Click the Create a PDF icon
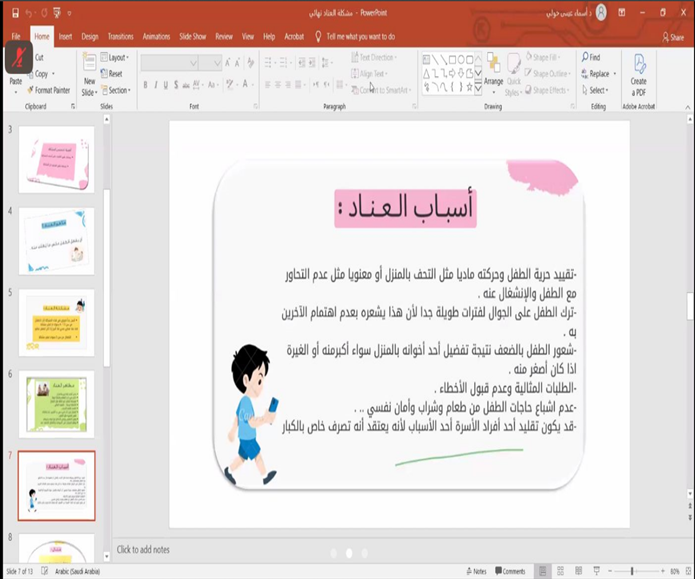This screenshot has width=695, height=579. coord(638,70)
